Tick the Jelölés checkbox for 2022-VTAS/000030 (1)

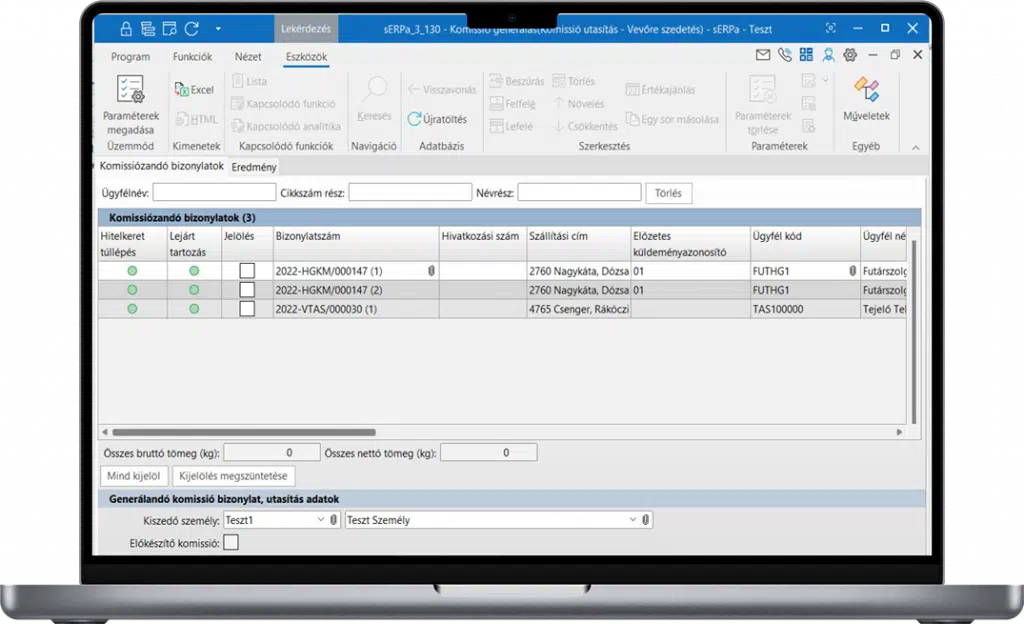point(247,309)
